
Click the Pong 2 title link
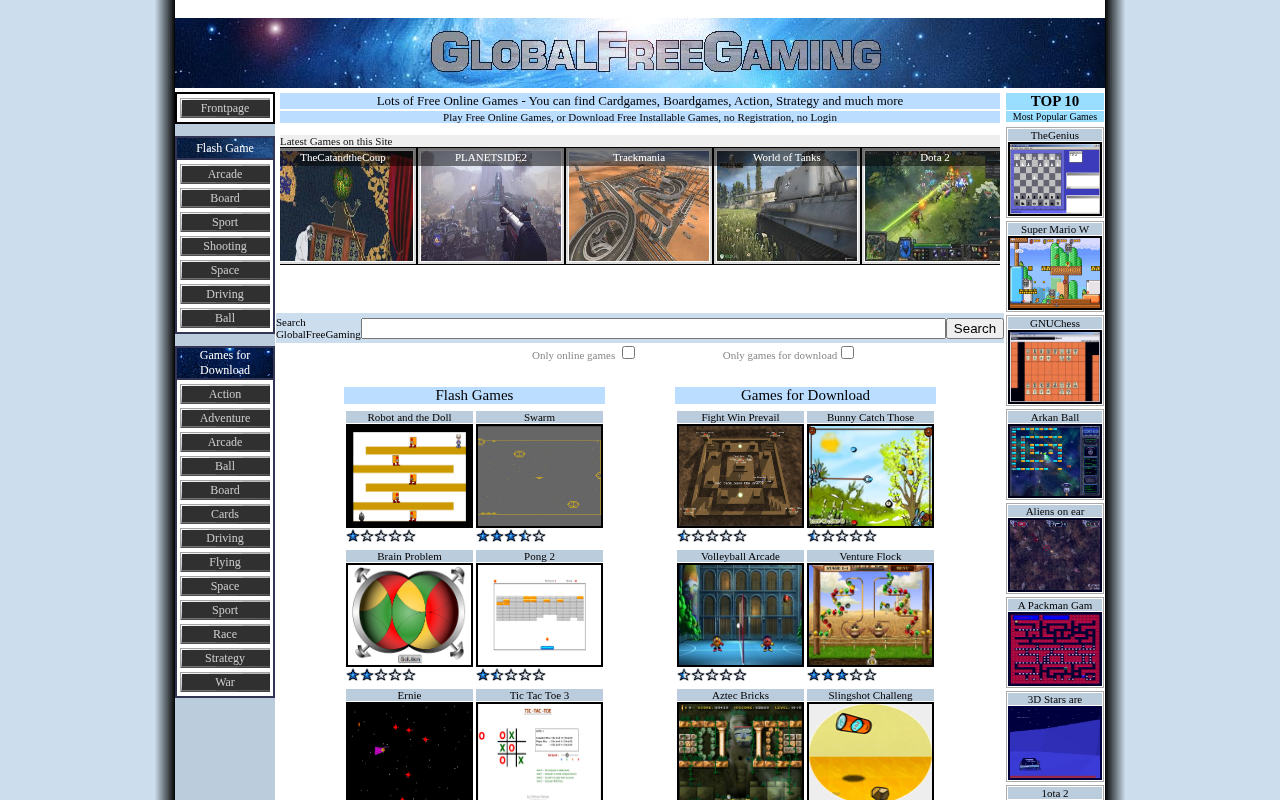click(x=539, y=556)
